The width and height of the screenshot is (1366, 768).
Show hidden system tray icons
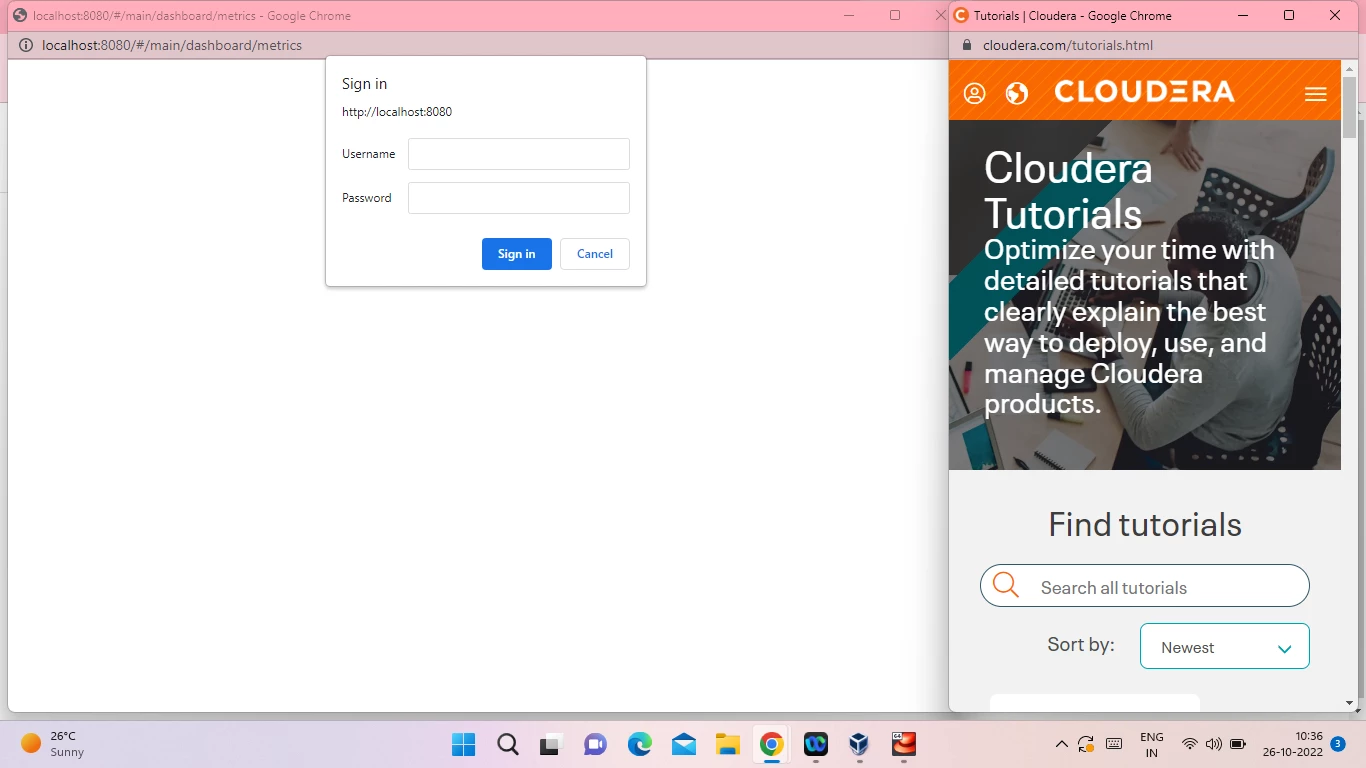1061,744
